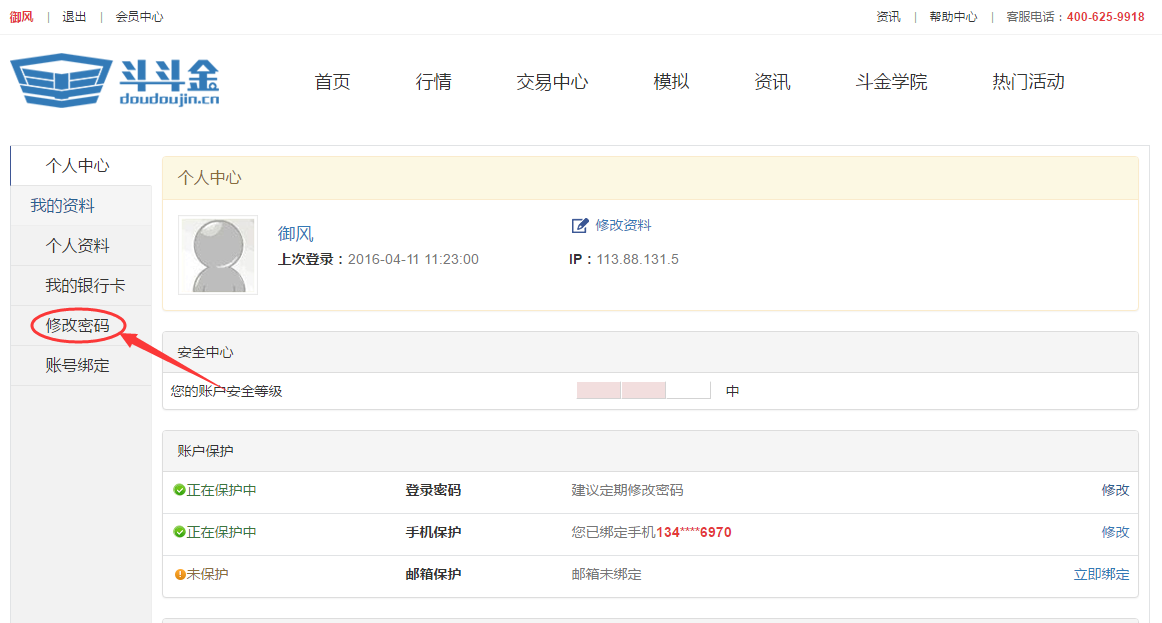Open 帮助中心 at the top right
This screenshot has height=623, width=1162.
point(953,16)
